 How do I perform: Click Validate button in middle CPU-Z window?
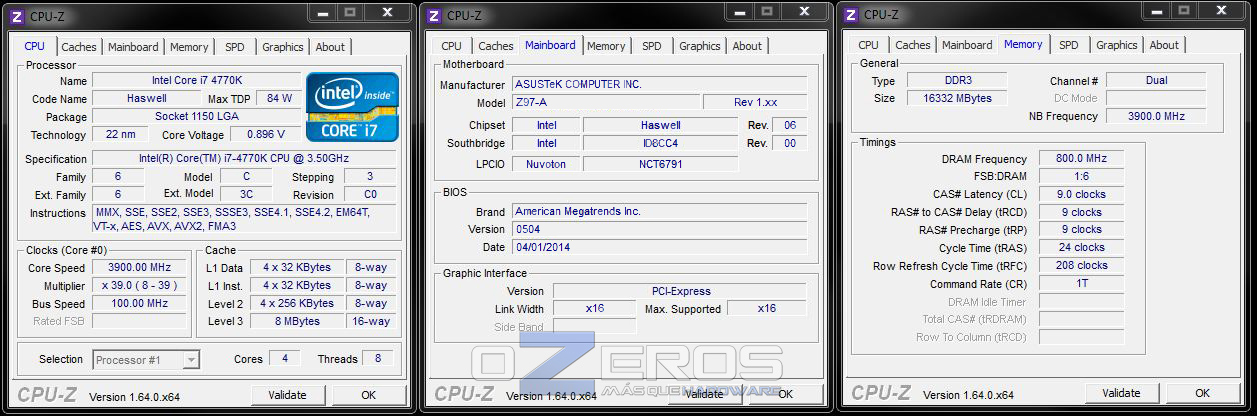[x=705, y=394]
